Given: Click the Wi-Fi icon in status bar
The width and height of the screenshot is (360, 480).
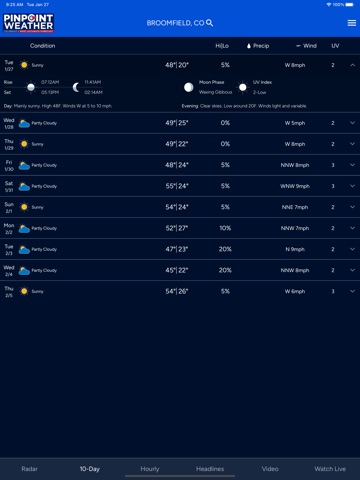Looking at the screenshot, I should (x=329, y=5).
